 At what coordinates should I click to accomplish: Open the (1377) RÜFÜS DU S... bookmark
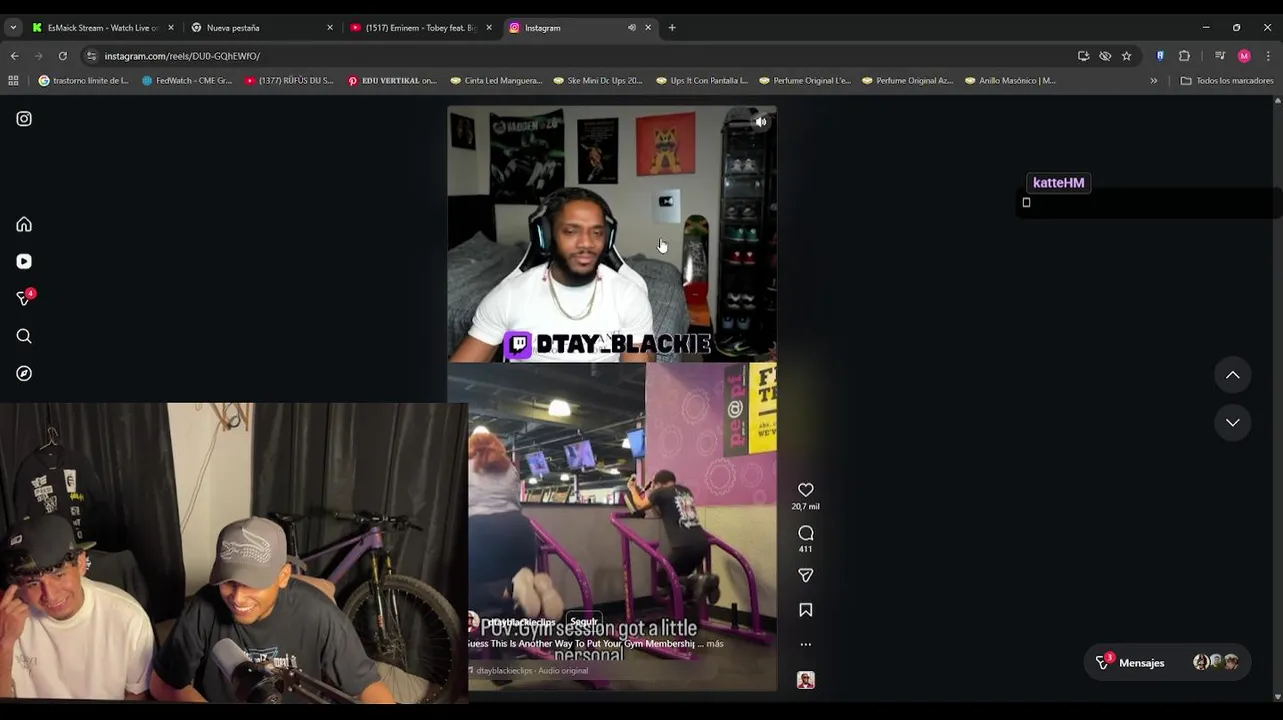pyautogui.click(x=290, y=81)
